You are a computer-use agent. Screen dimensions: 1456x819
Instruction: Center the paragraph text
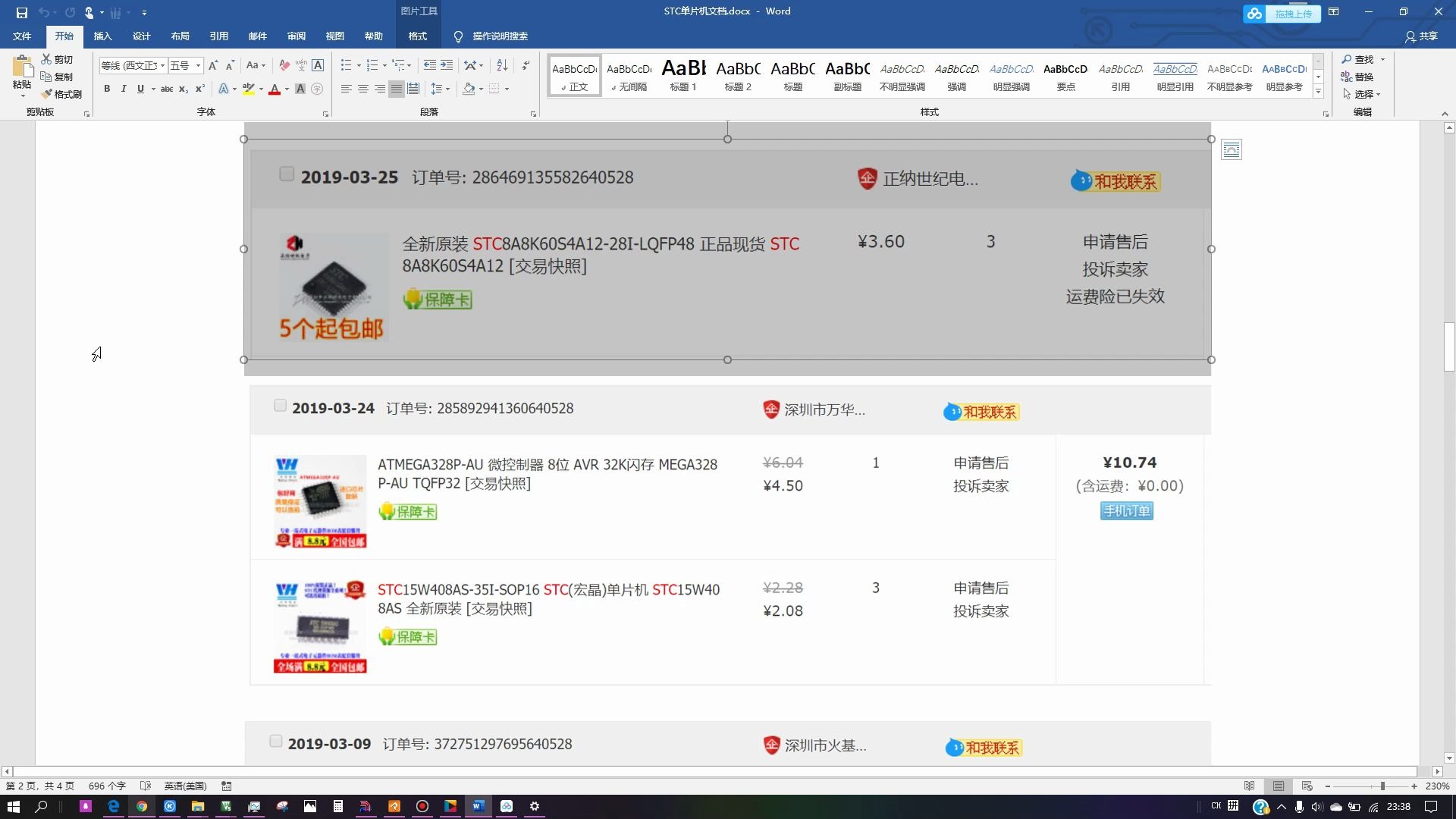pyautogui.click(x=362, y=89)
